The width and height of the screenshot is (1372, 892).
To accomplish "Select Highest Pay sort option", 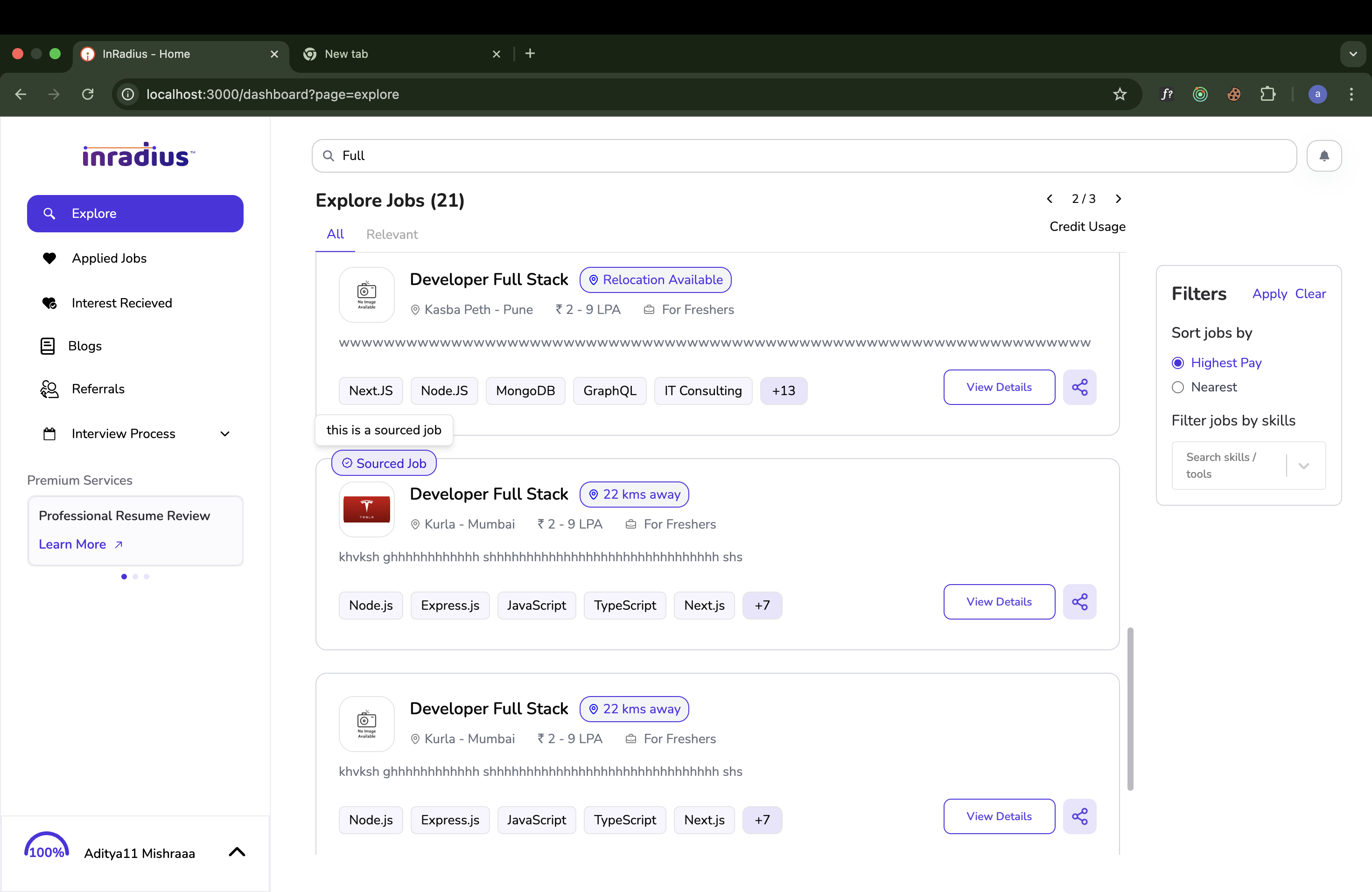I will (x=1178, y=363).
